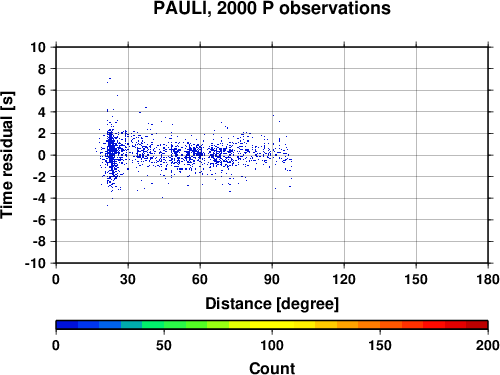The image size is (500, 375).
Task: Click the 'Distance [degree]' axis label
Action: [272, 304]
